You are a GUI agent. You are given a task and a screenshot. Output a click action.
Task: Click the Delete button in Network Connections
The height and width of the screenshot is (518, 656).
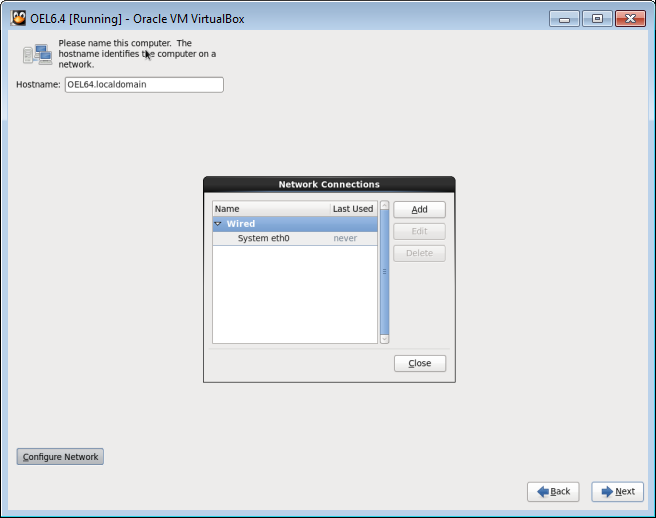(419, 253)
